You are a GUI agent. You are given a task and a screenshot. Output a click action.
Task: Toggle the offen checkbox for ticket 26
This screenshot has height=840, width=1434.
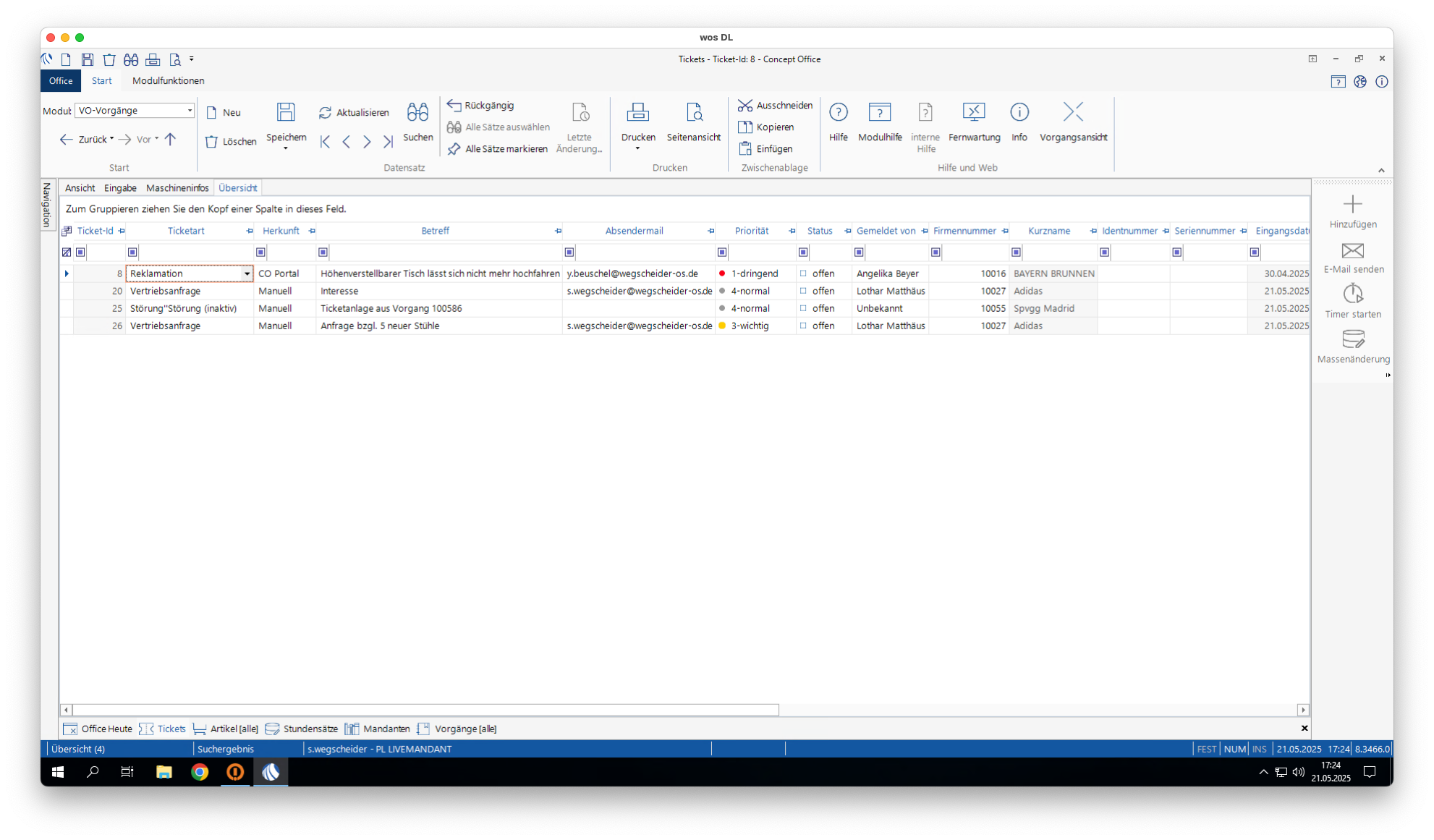point(803,326)
